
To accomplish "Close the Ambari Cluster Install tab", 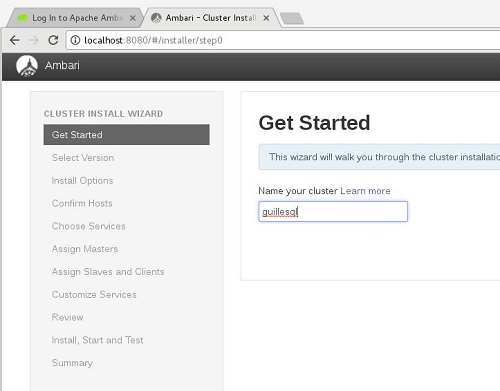I will [x=266, y=18].
